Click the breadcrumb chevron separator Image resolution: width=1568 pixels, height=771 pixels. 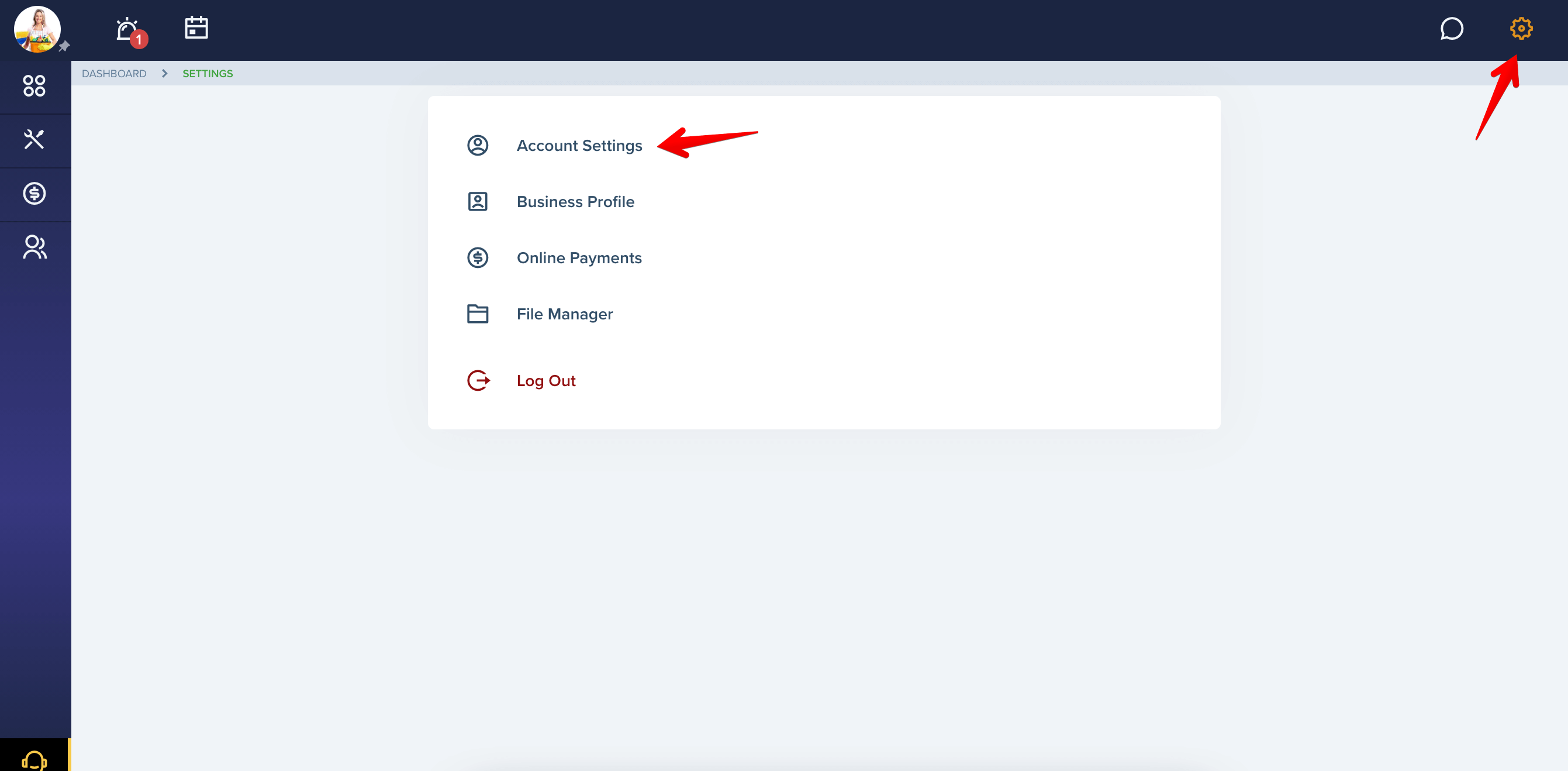coord(164,74)
